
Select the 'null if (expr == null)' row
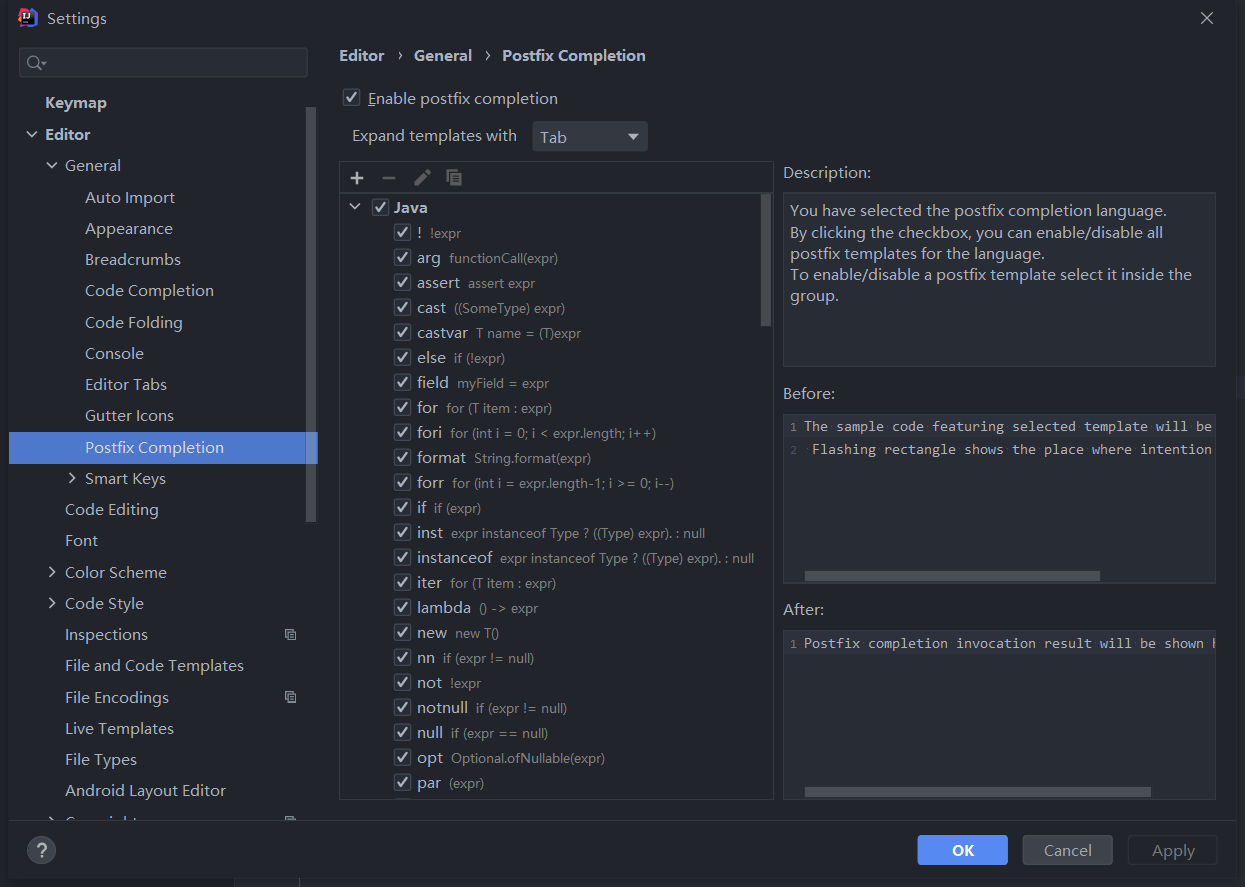pos(556,733)
